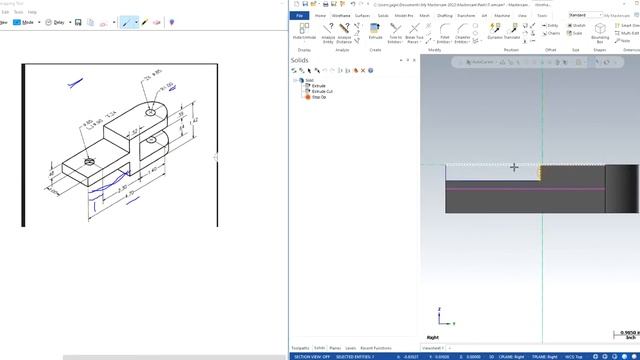The height and width of the screenshot is (360, 640).
Task: Select the Break Two Pieces tool
Action: point(414,33)
